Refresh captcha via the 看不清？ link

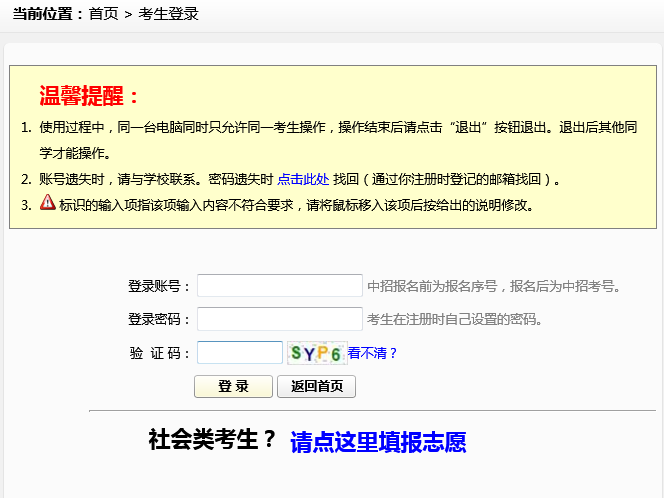coord(372,353)
